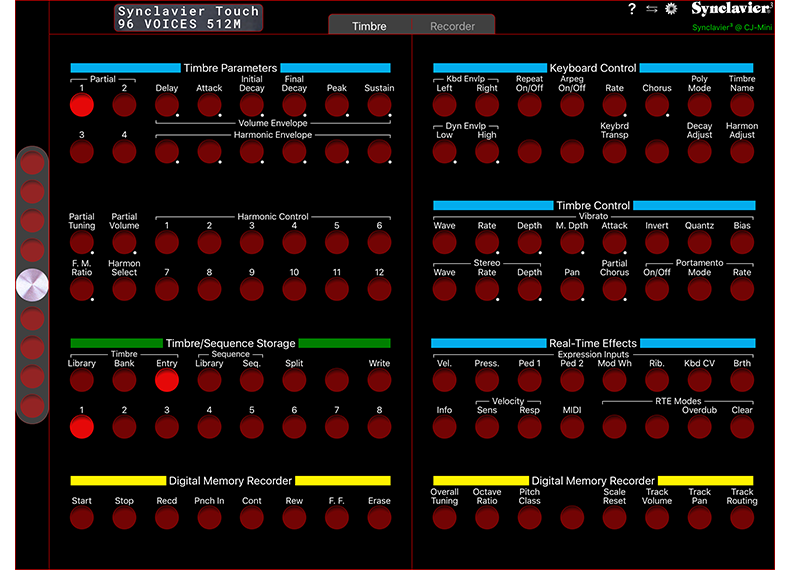Click the Pnch In button
Screen dimensions: 790x570
coord(209,518)
